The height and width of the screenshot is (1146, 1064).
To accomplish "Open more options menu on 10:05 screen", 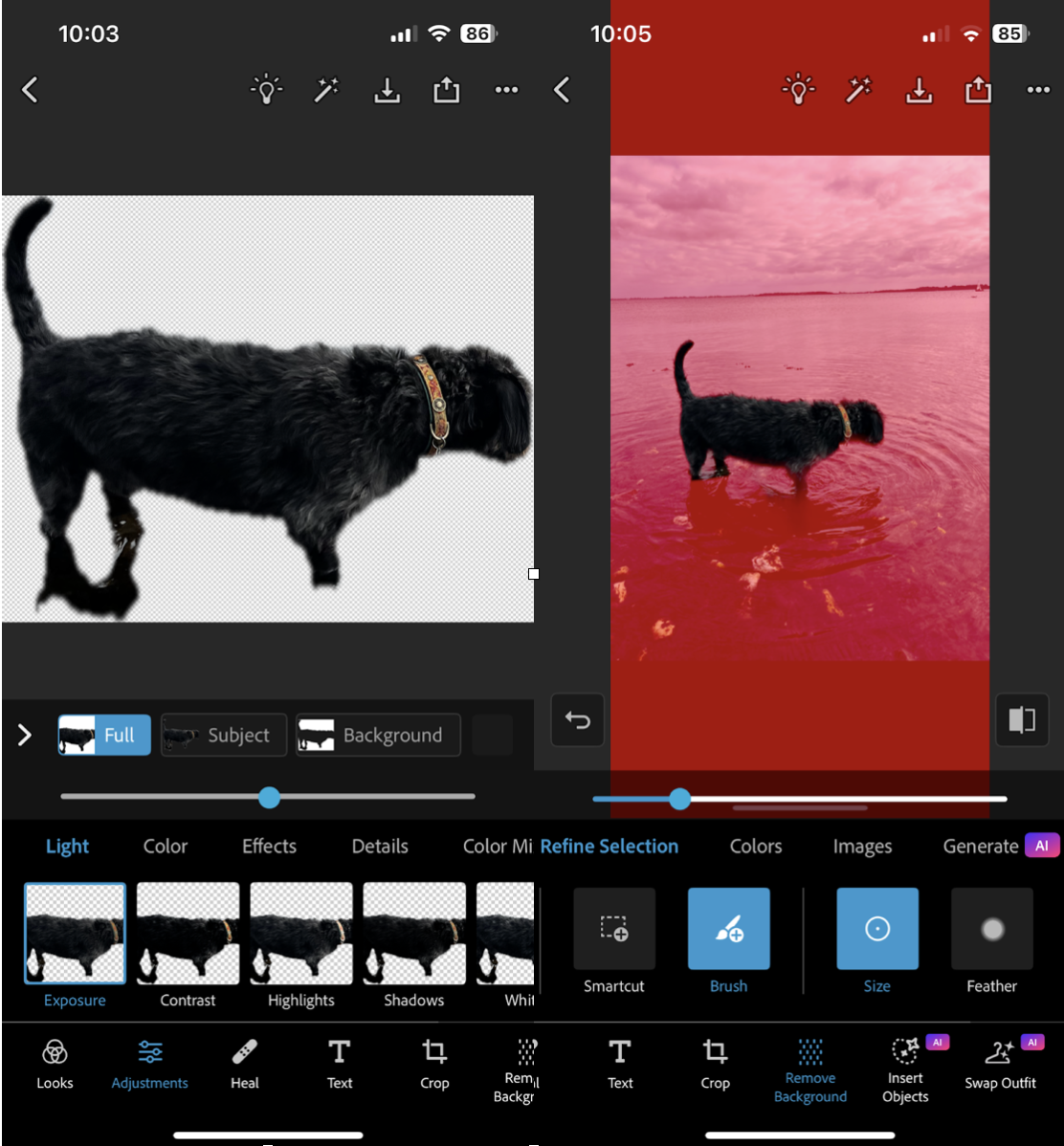I will click(1038, 90).
